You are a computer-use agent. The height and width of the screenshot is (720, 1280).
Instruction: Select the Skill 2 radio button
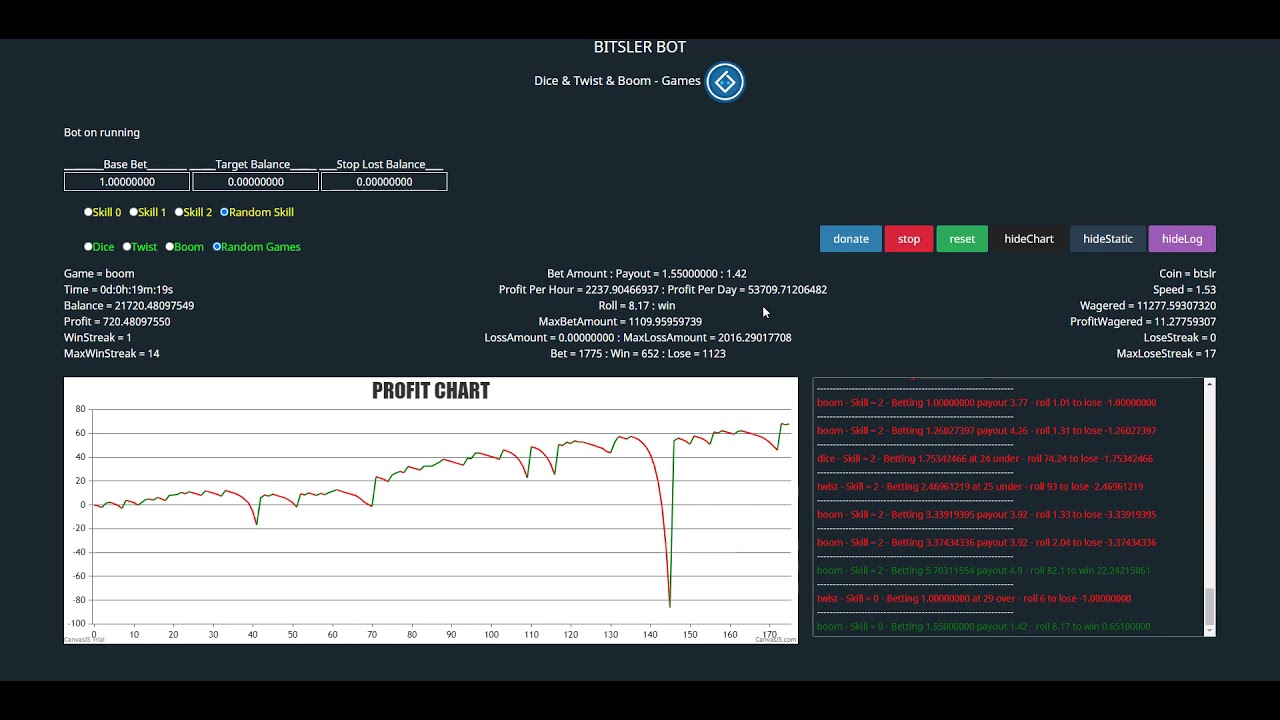click(179, 212)
